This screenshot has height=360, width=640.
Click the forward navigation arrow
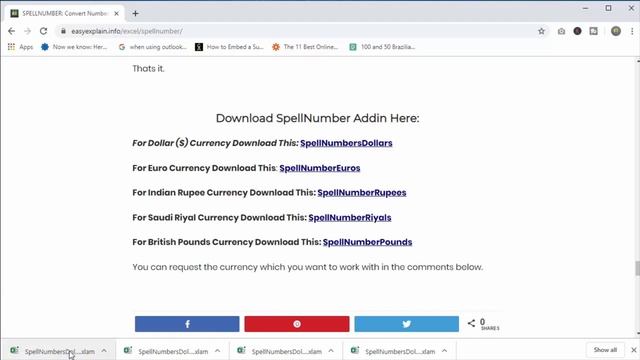(x=27, y=31)
